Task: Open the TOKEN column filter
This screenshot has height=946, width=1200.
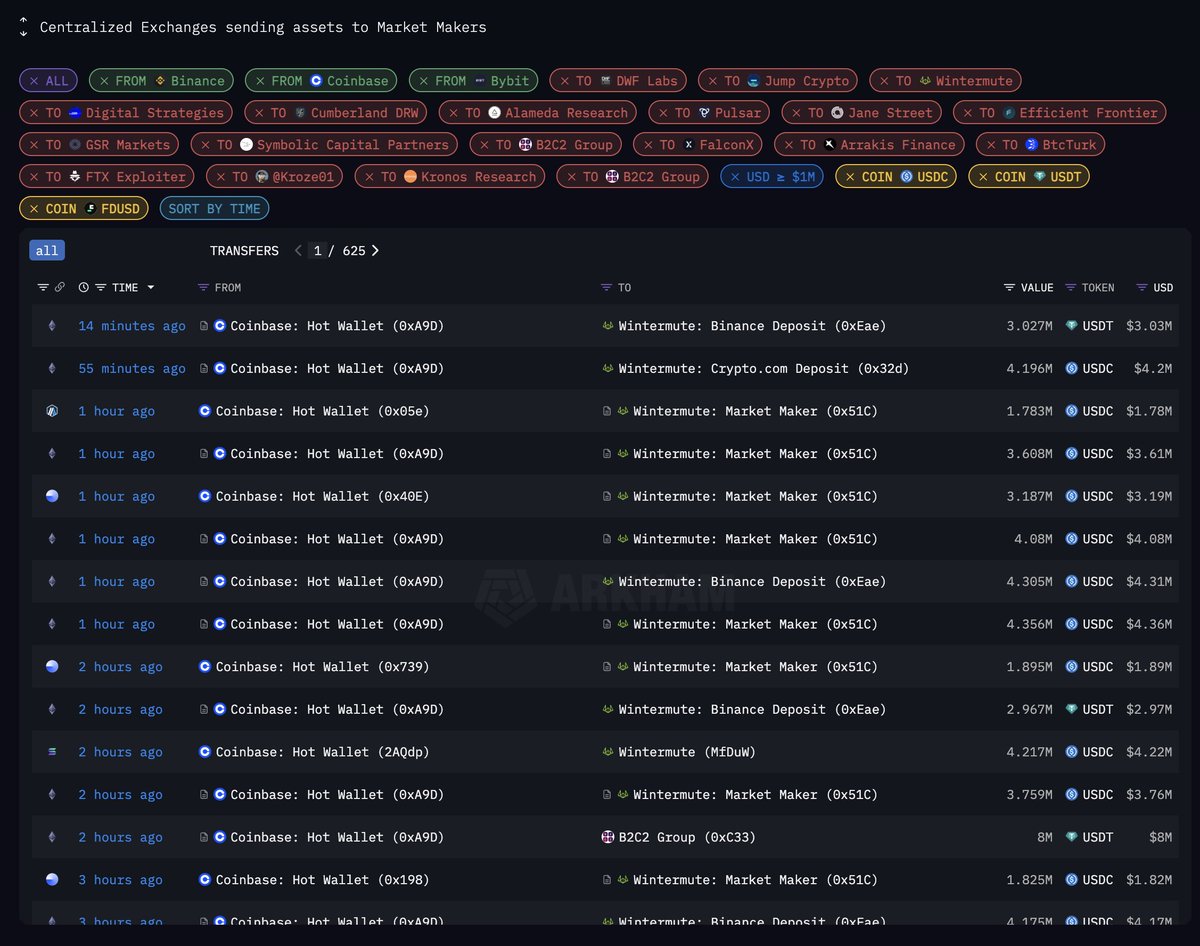Action: click(1071, 288)
